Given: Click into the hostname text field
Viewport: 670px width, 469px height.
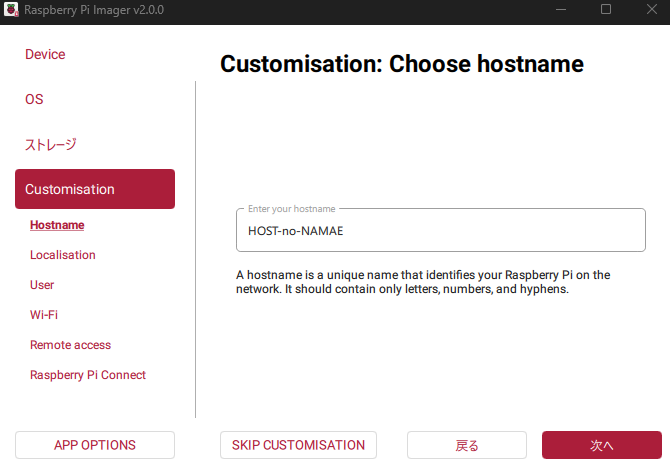Looking at the screenshot, I should (x=440, y=231).
